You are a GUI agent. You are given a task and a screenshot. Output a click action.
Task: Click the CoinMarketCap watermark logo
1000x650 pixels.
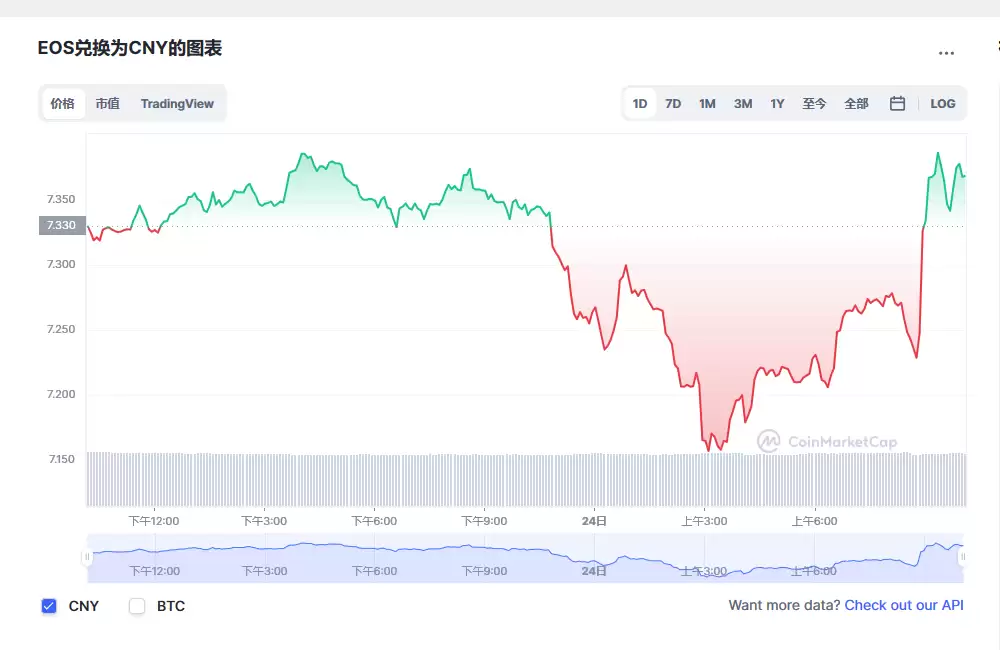[827, 441]
